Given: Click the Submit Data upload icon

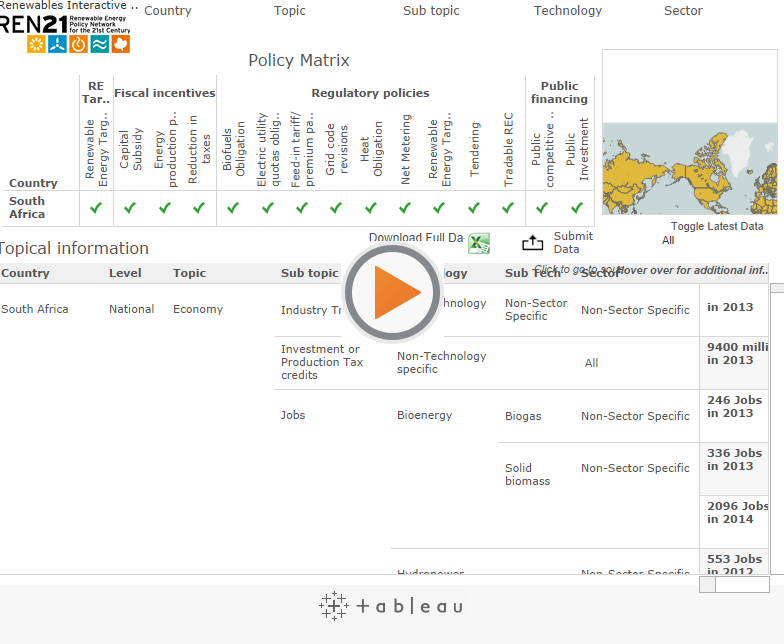Looking at the screenshot, I should tap(533, 243).
